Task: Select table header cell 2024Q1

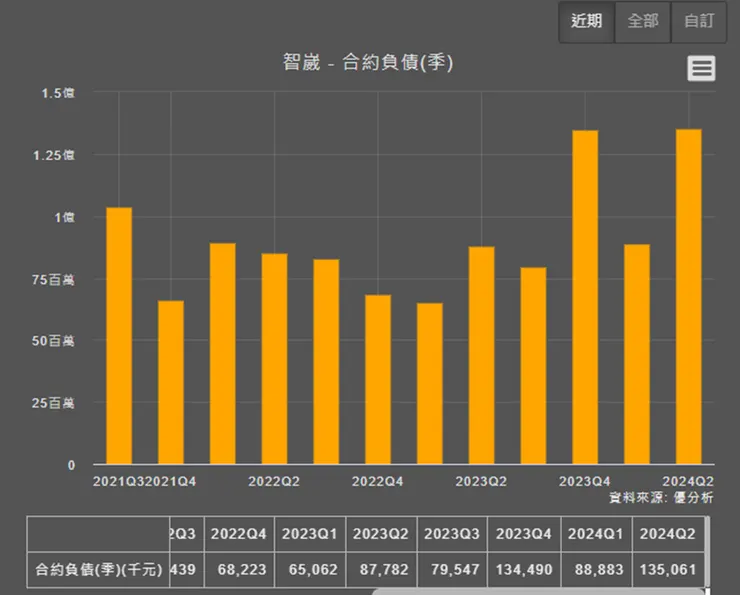Action: (x=596, y=534)
